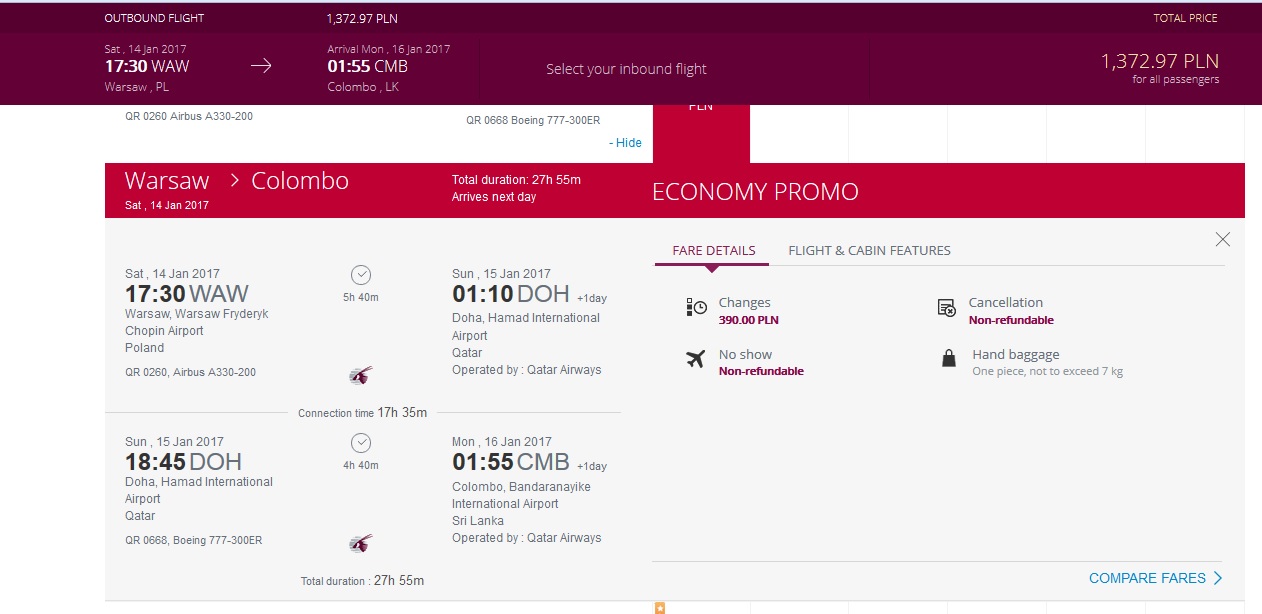The width and height of the screenshot is (1262, 614).
Task: Click the Cancellation icon
Action: pos(947,308)
